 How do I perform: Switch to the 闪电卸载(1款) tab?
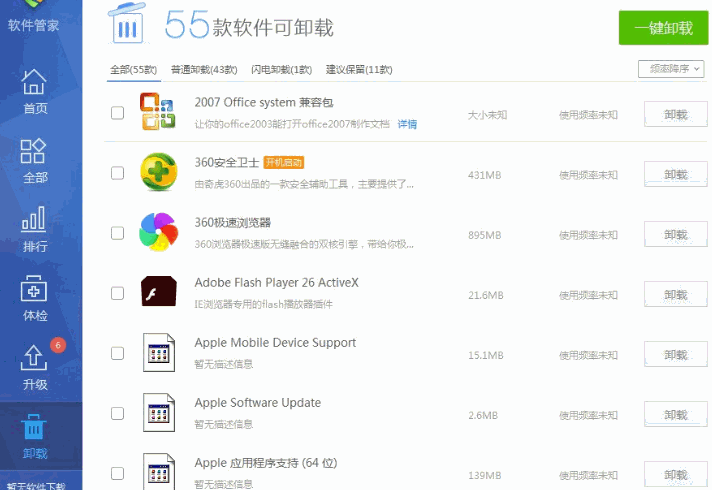282,70
